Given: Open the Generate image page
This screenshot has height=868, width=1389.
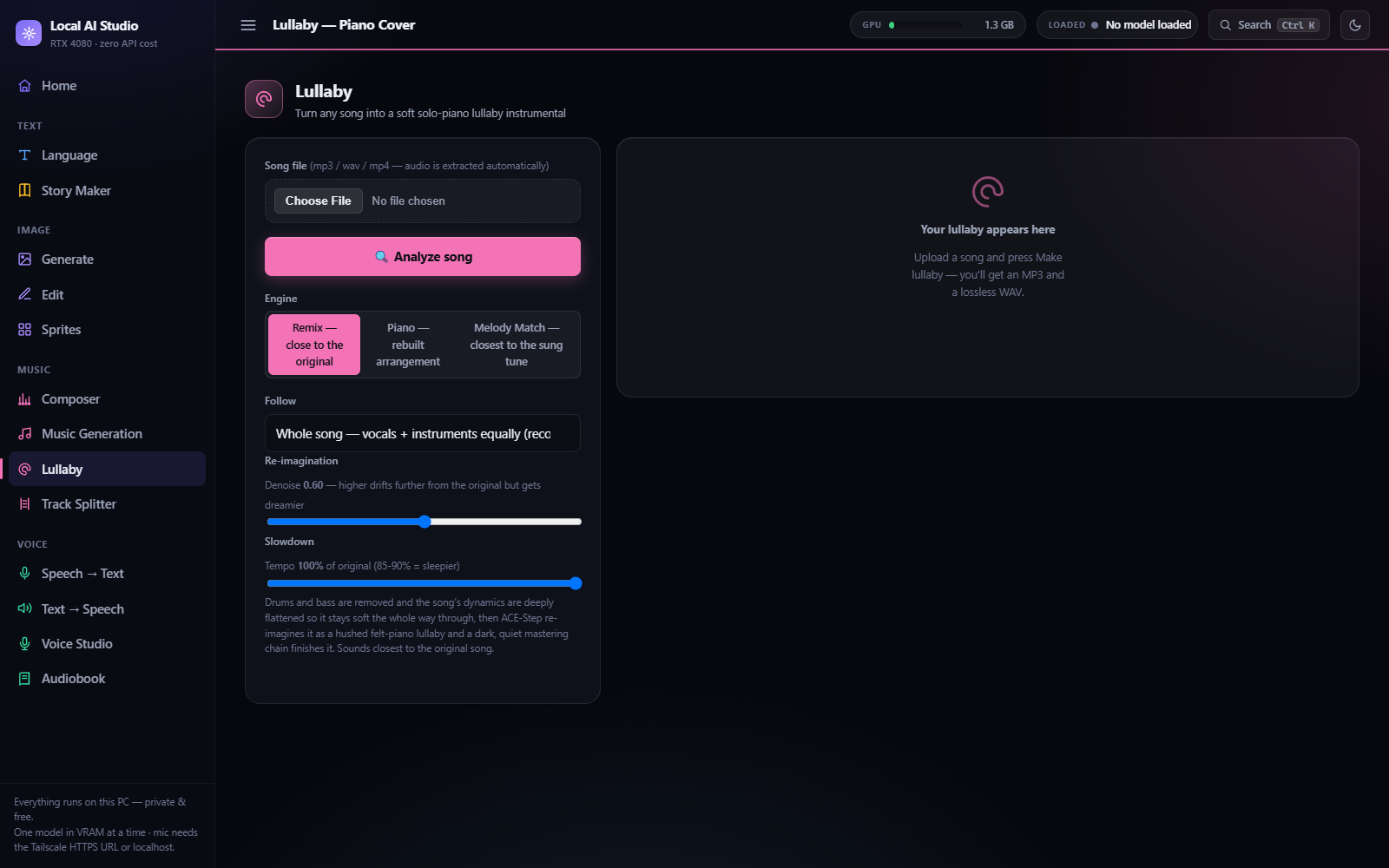Looking at the screenshot, I should [108, 260].
